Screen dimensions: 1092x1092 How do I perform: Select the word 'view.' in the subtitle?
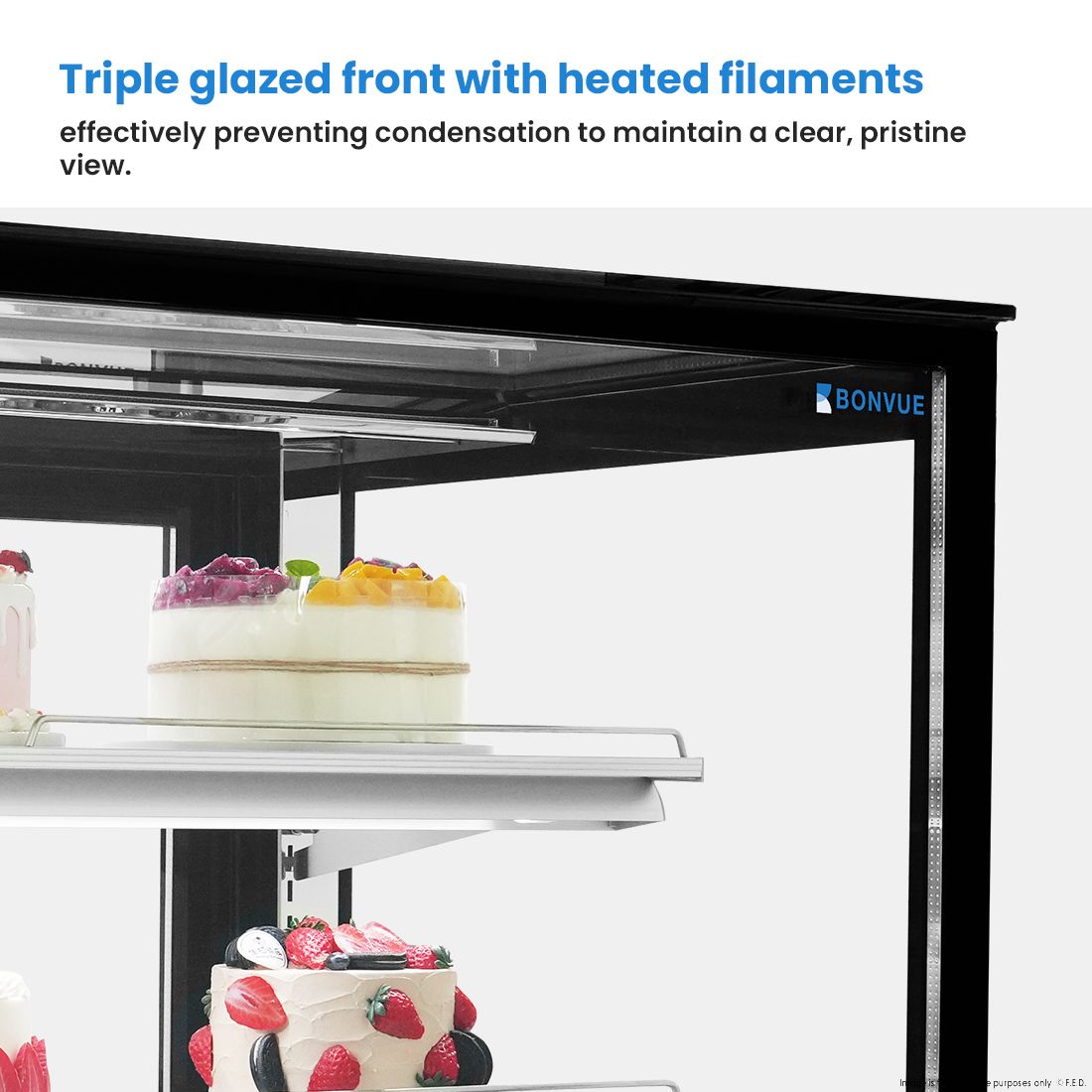(x=95, y=166)
